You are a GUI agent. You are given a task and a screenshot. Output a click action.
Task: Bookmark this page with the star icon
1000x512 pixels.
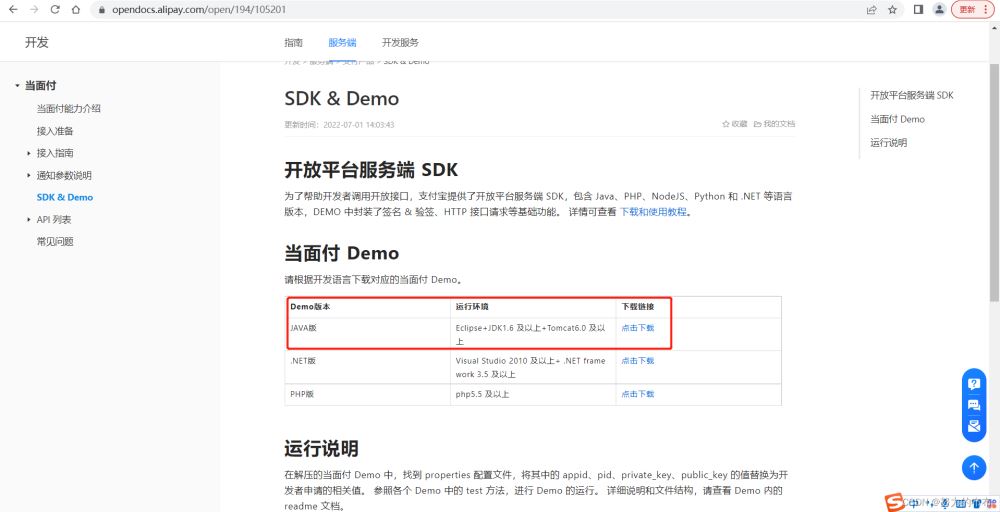892,9
